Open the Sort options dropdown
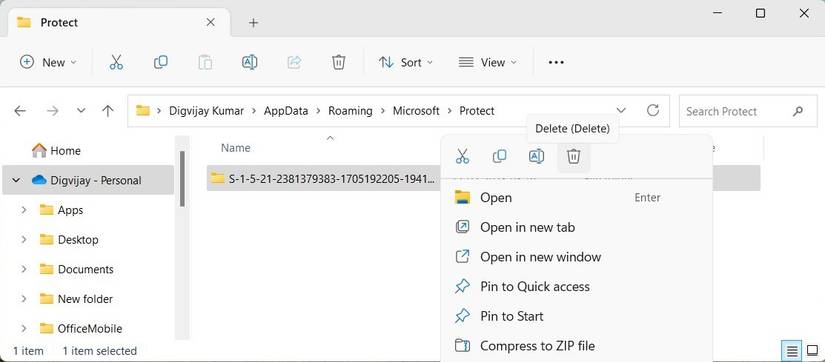The image size is (825, 362). 406,63
